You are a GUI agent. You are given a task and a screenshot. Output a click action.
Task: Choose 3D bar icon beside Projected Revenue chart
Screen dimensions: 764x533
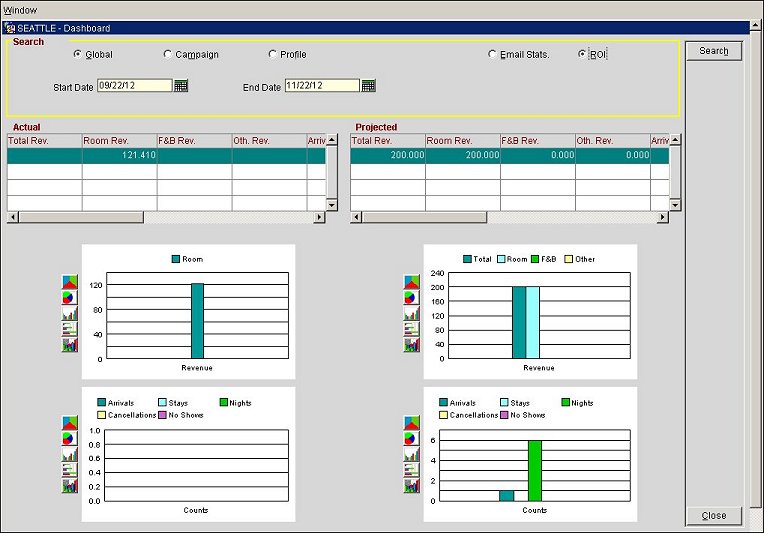(412, 344)
